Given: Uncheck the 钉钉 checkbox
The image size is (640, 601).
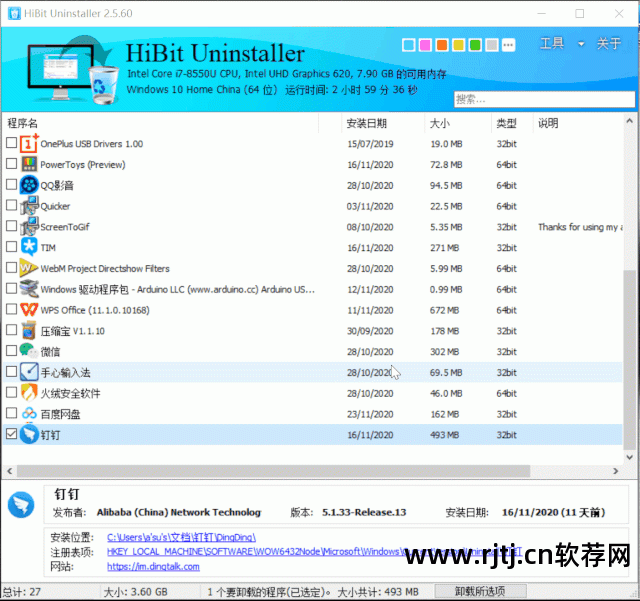Looking at the screenshot, I should coord(11,435).
